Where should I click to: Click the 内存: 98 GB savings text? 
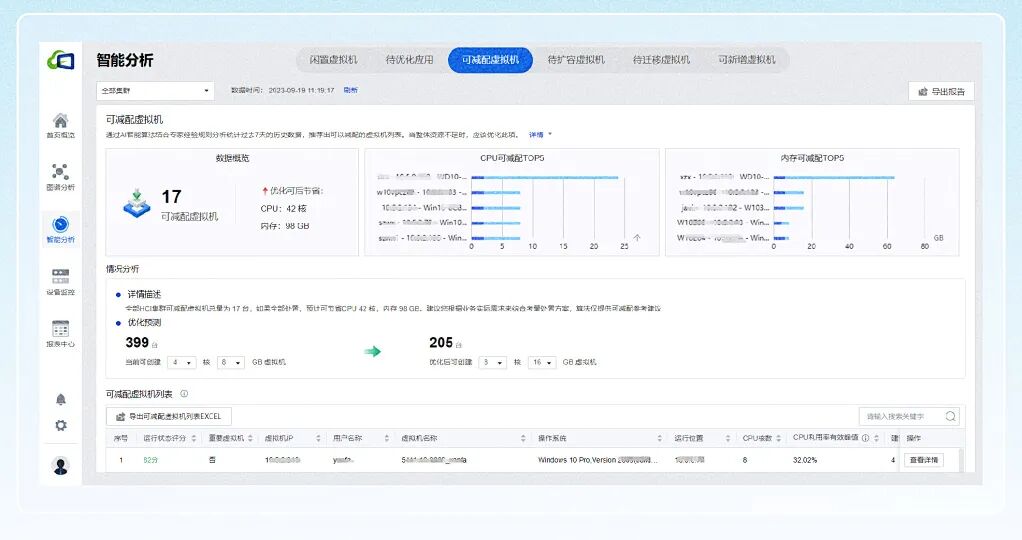285,226
